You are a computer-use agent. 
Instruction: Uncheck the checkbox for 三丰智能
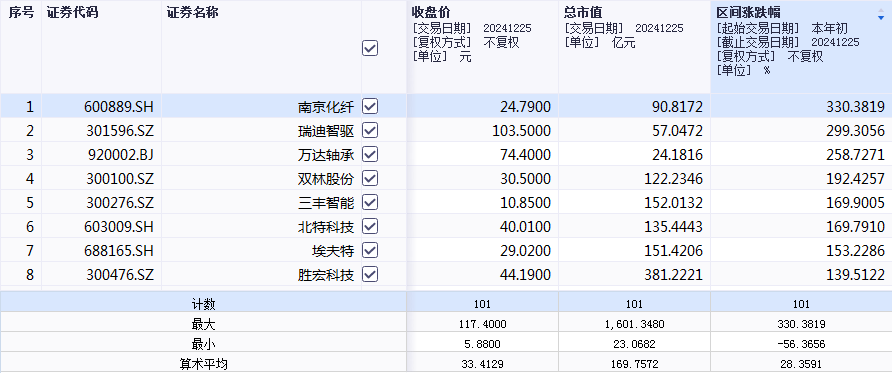point(370,202)
